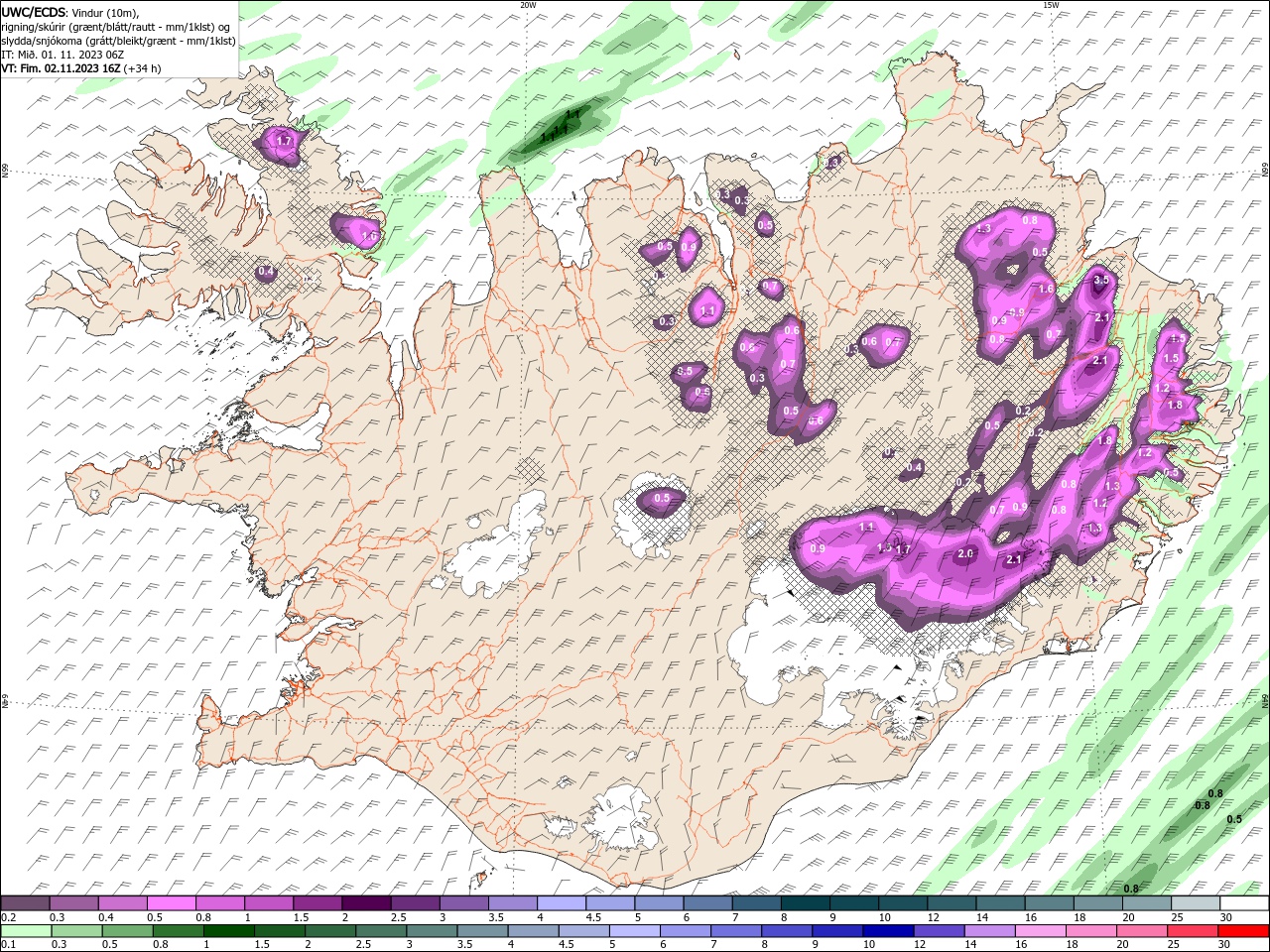
Task: Click the light periwinkle swatch between 4 and 4.5, top row
Action: point(562,903)
